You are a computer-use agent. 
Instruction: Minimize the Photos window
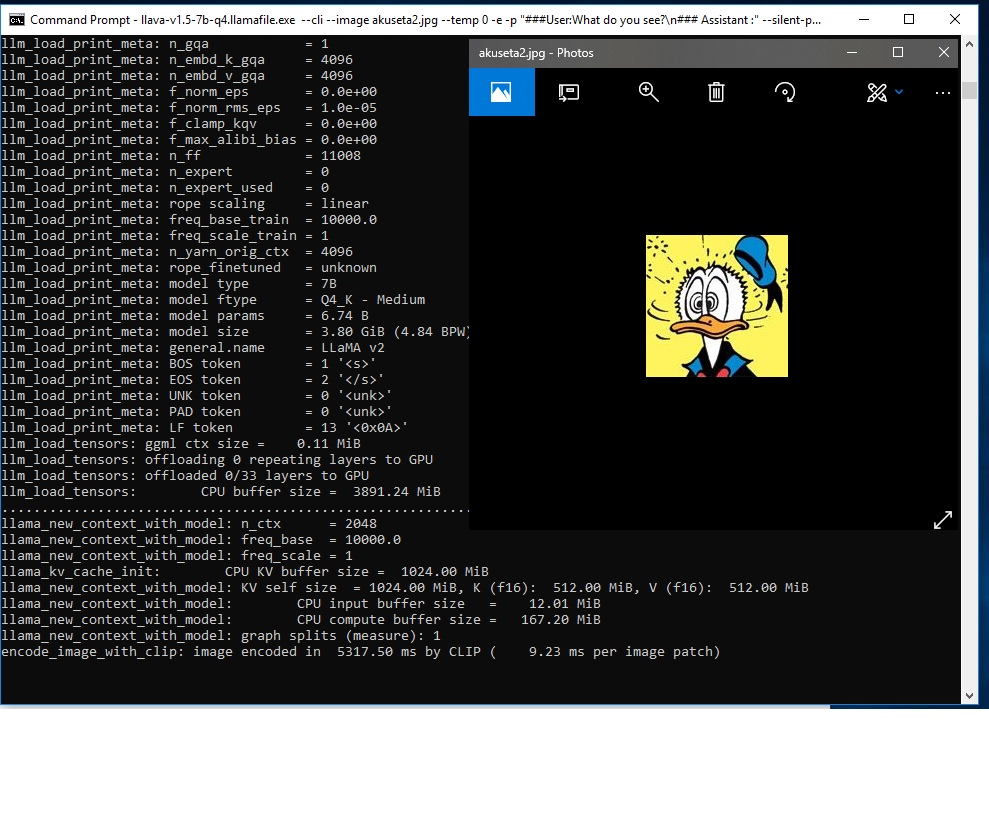[x=852, y=52]
